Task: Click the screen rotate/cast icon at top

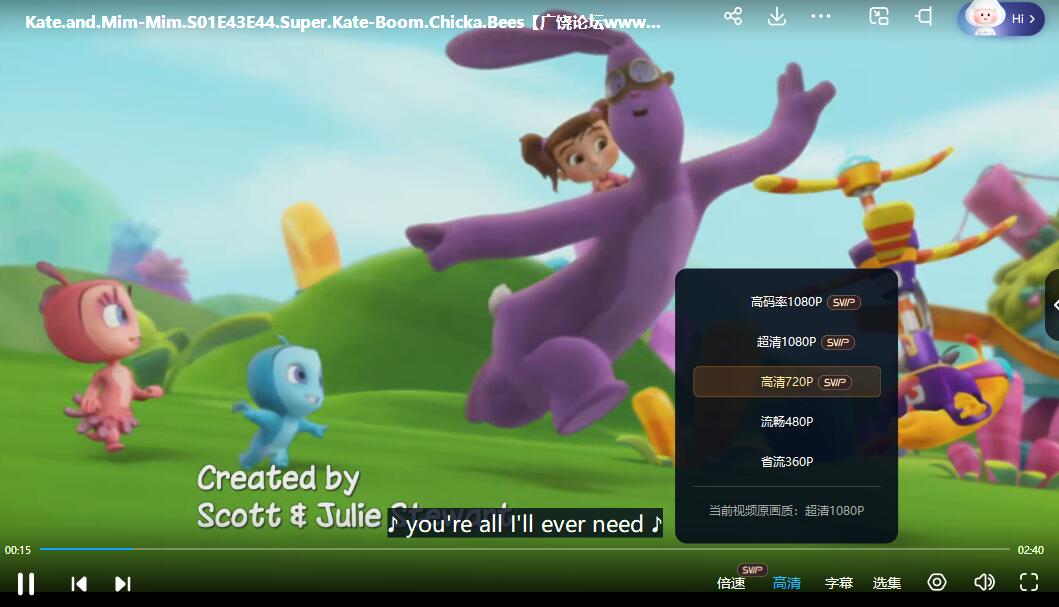Action: tap(923, 16)
